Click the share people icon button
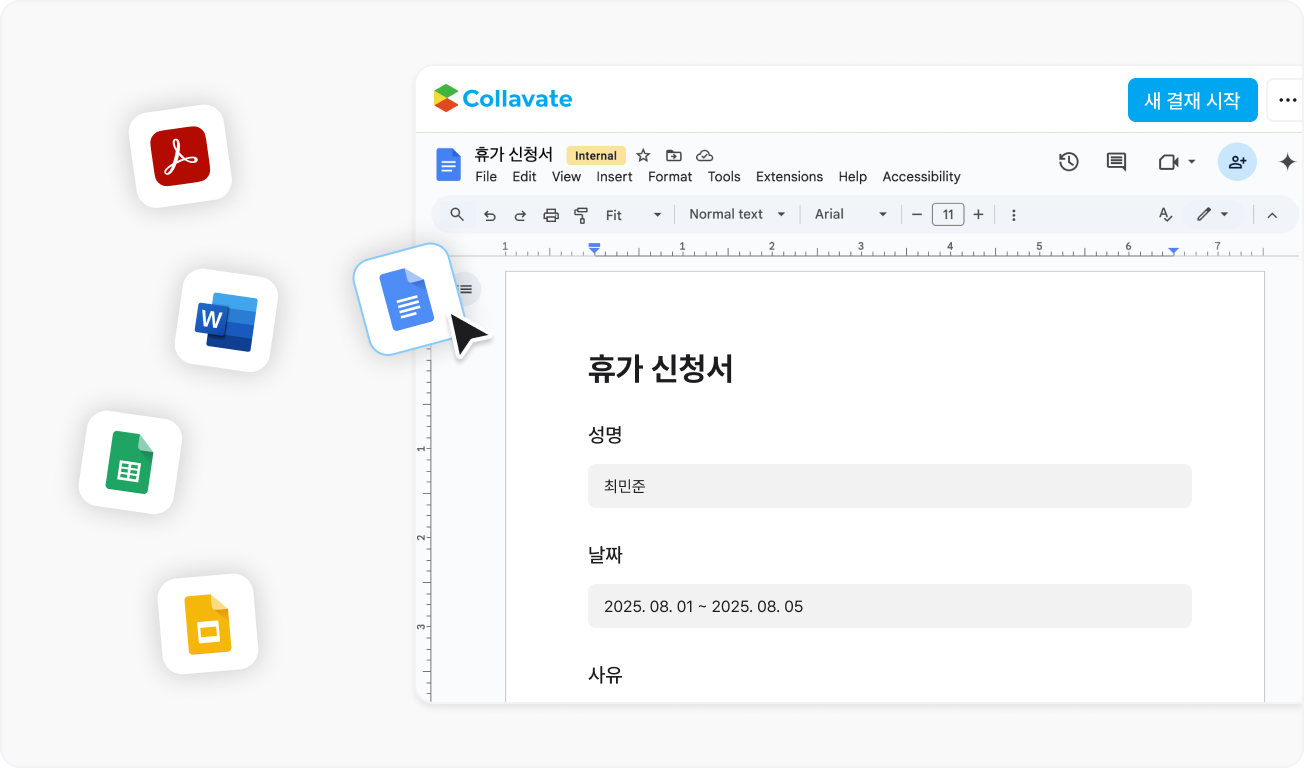 (x=1237, y=161)
